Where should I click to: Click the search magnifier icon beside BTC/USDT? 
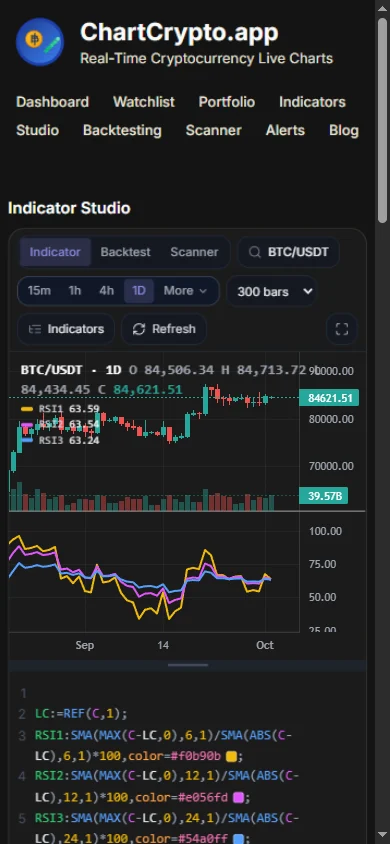point(256,252)
